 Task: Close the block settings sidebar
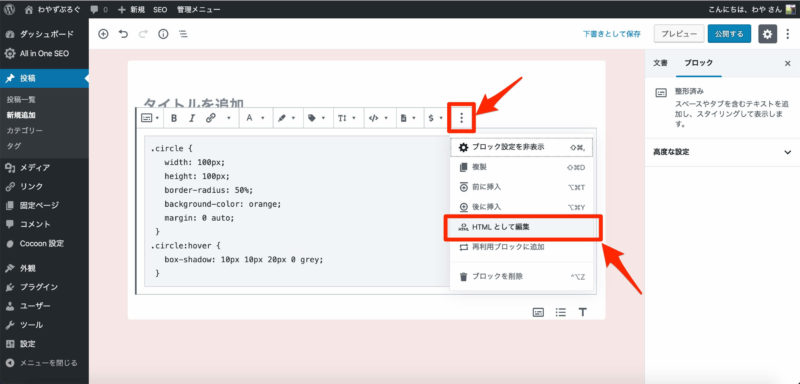(x=787, y=63)
